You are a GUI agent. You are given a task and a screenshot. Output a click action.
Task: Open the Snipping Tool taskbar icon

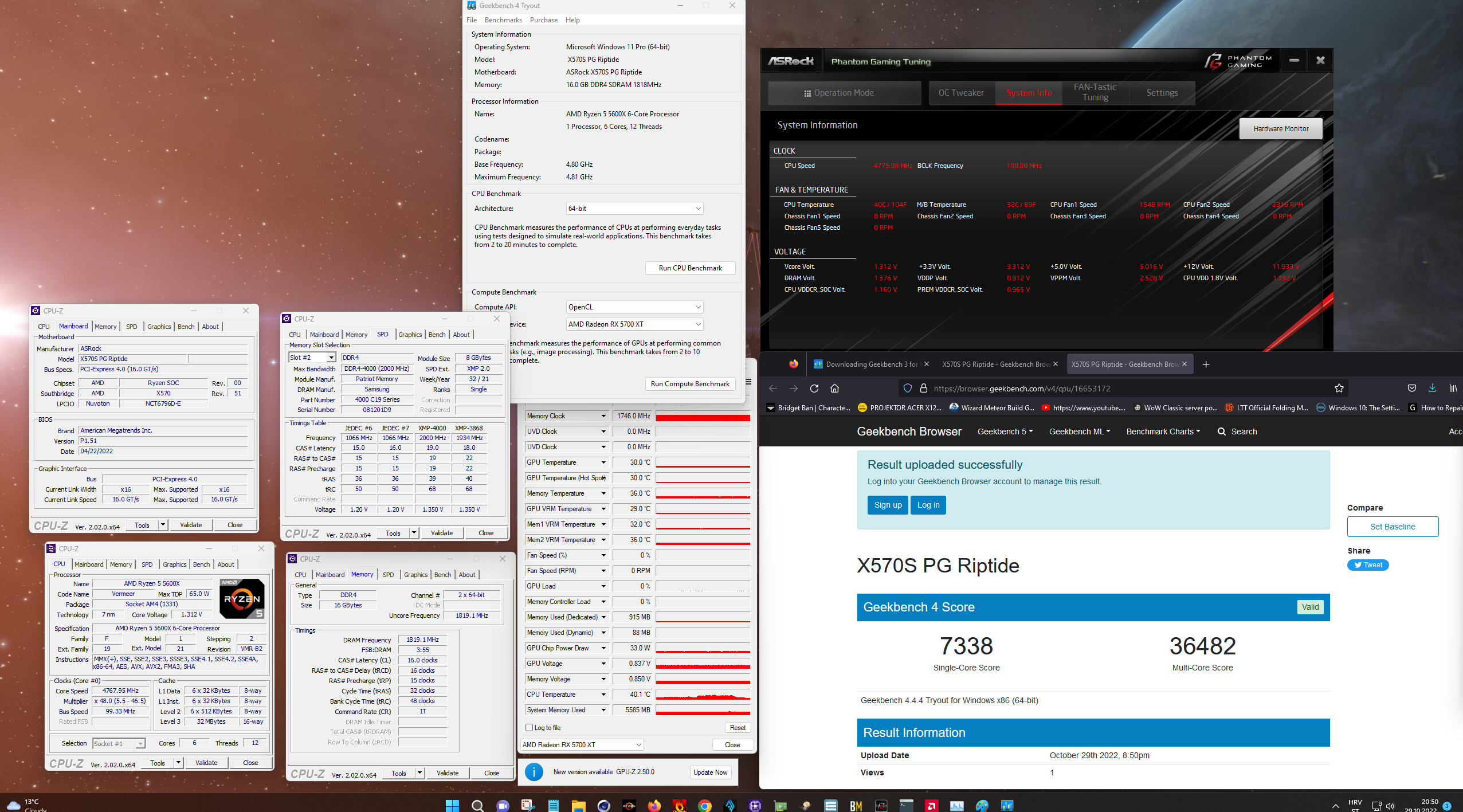528,805
